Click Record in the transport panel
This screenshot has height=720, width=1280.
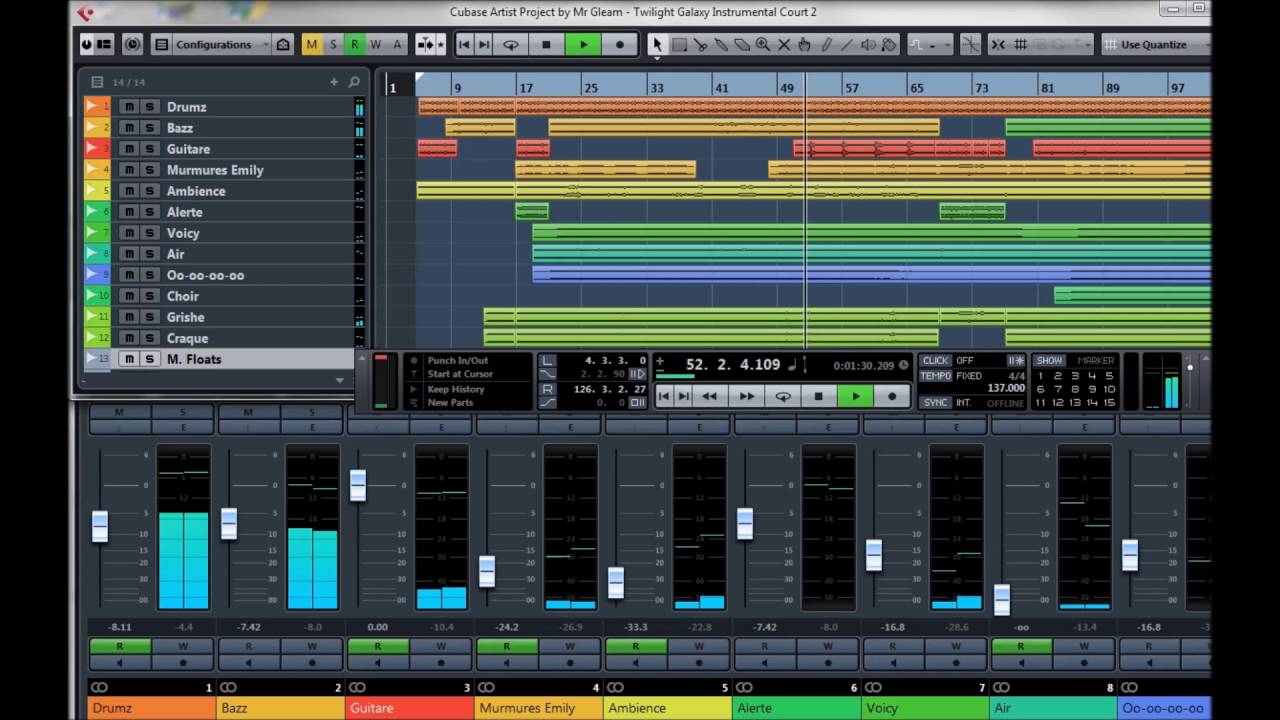892,396
